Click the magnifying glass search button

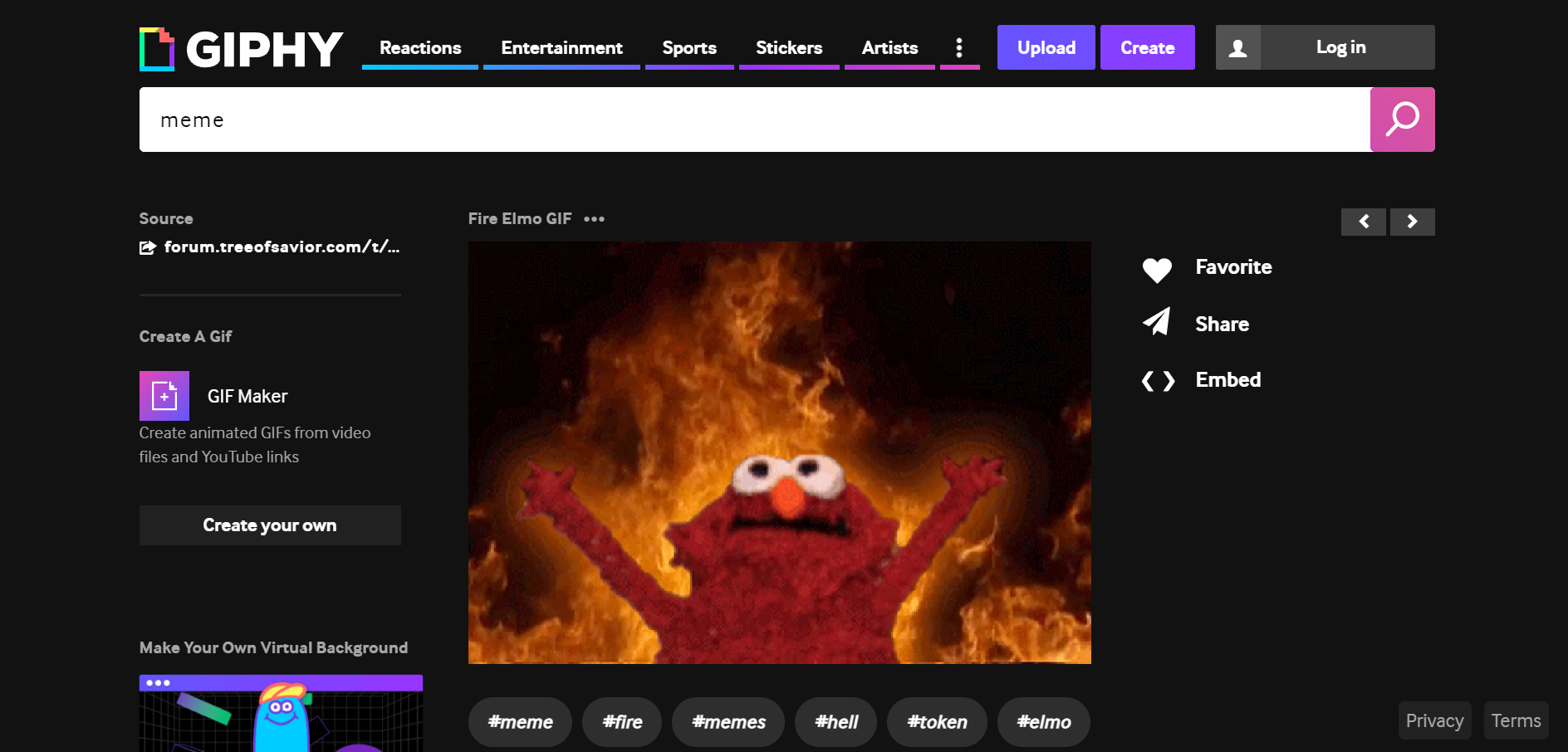1403,120
